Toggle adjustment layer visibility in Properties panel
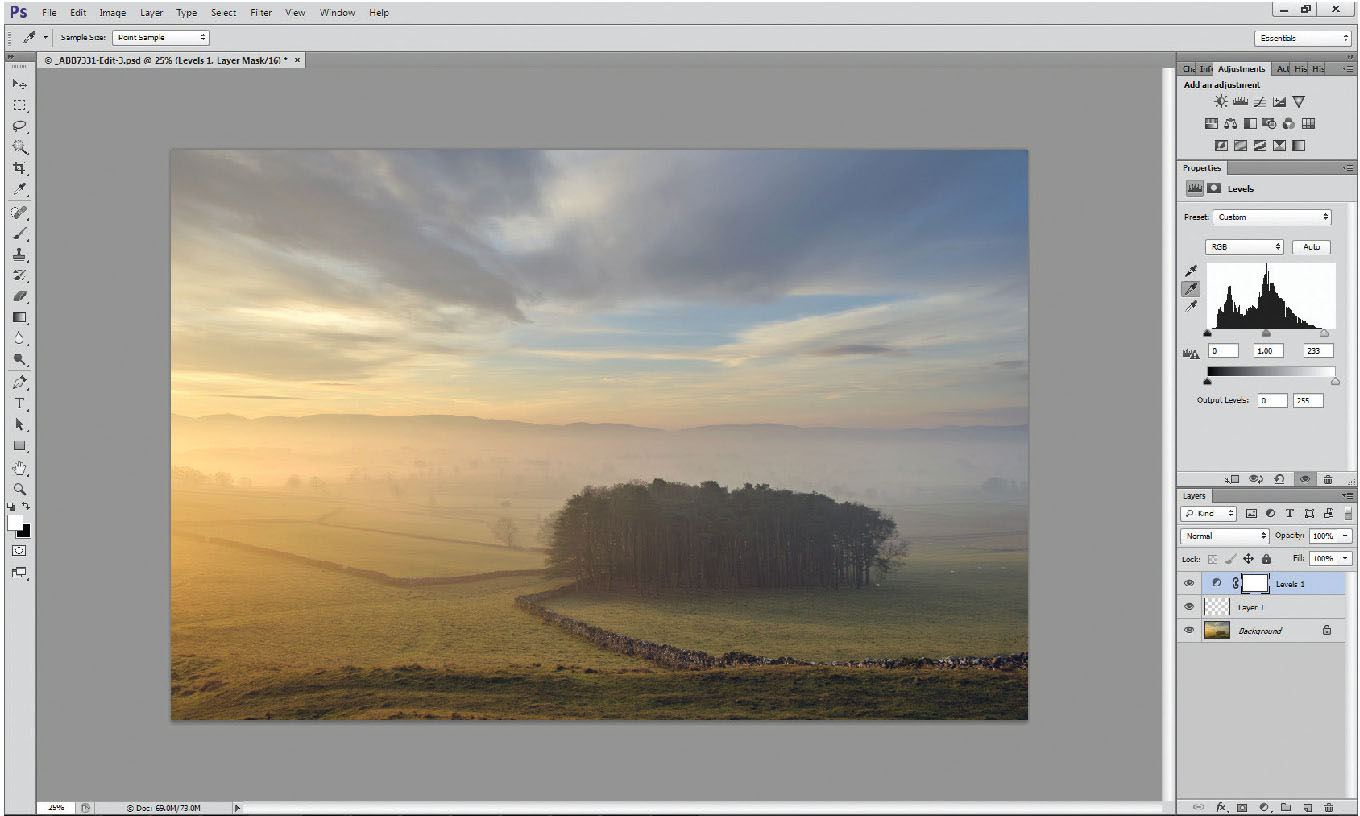Image resolution: width=1360 pixels, height=816 pixels. [1305, 479]
